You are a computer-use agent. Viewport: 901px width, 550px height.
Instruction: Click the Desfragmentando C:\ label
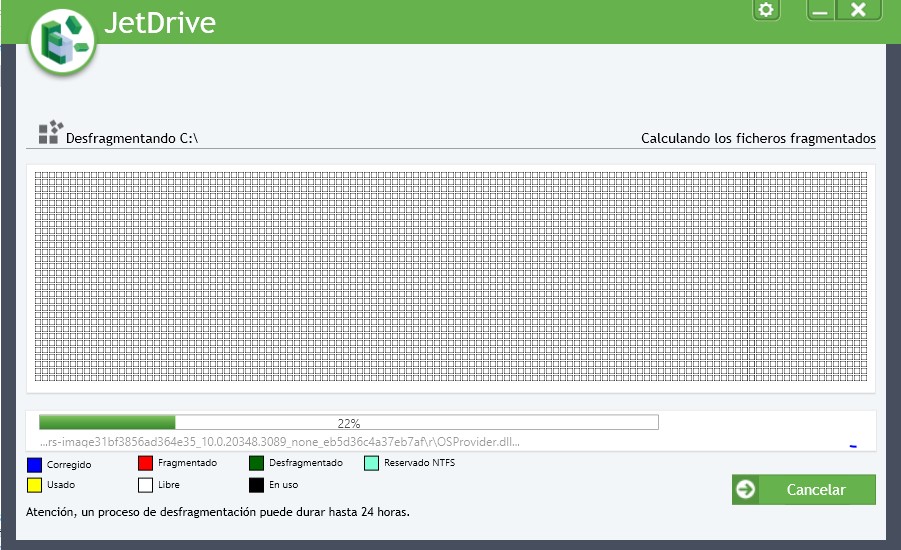point(132,139)
